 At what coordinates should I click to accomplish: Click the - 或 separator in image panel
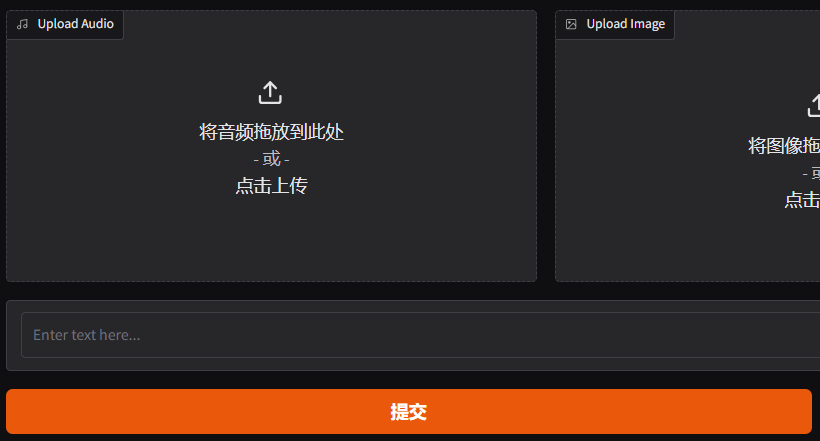pos(811,173)
